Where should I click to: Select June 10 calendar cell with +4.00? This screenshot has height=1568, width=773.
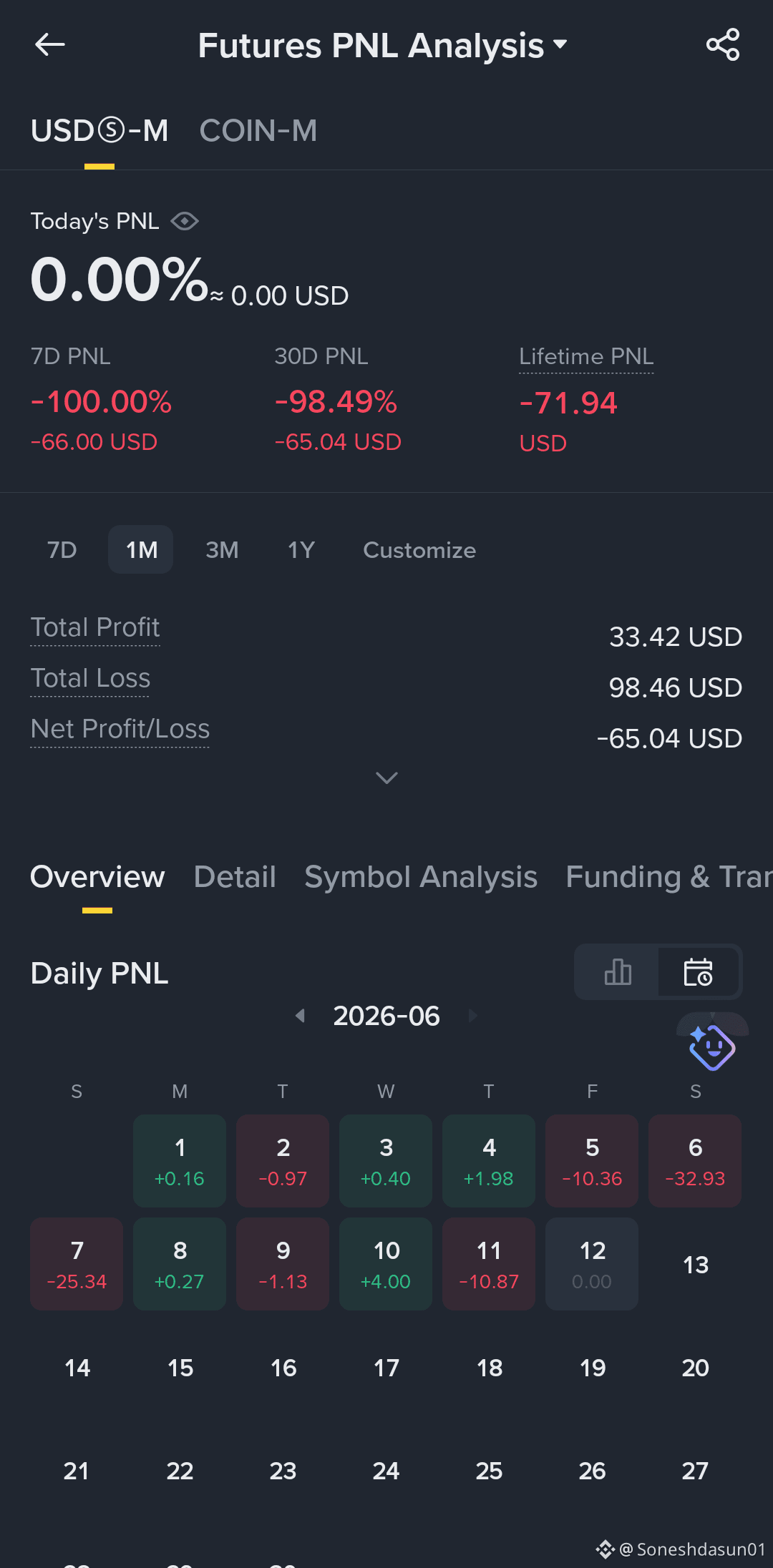tap(386, 1264)
